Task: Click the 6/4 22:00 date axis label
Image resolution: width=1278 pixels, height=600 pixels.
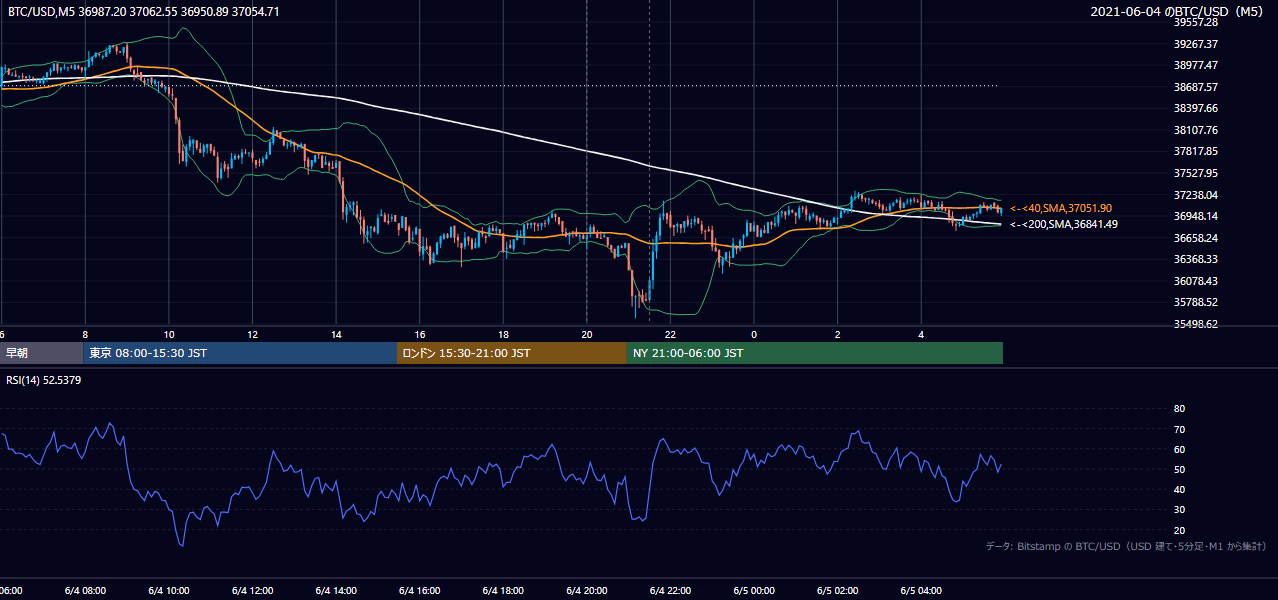Action: tap(670, 591)
